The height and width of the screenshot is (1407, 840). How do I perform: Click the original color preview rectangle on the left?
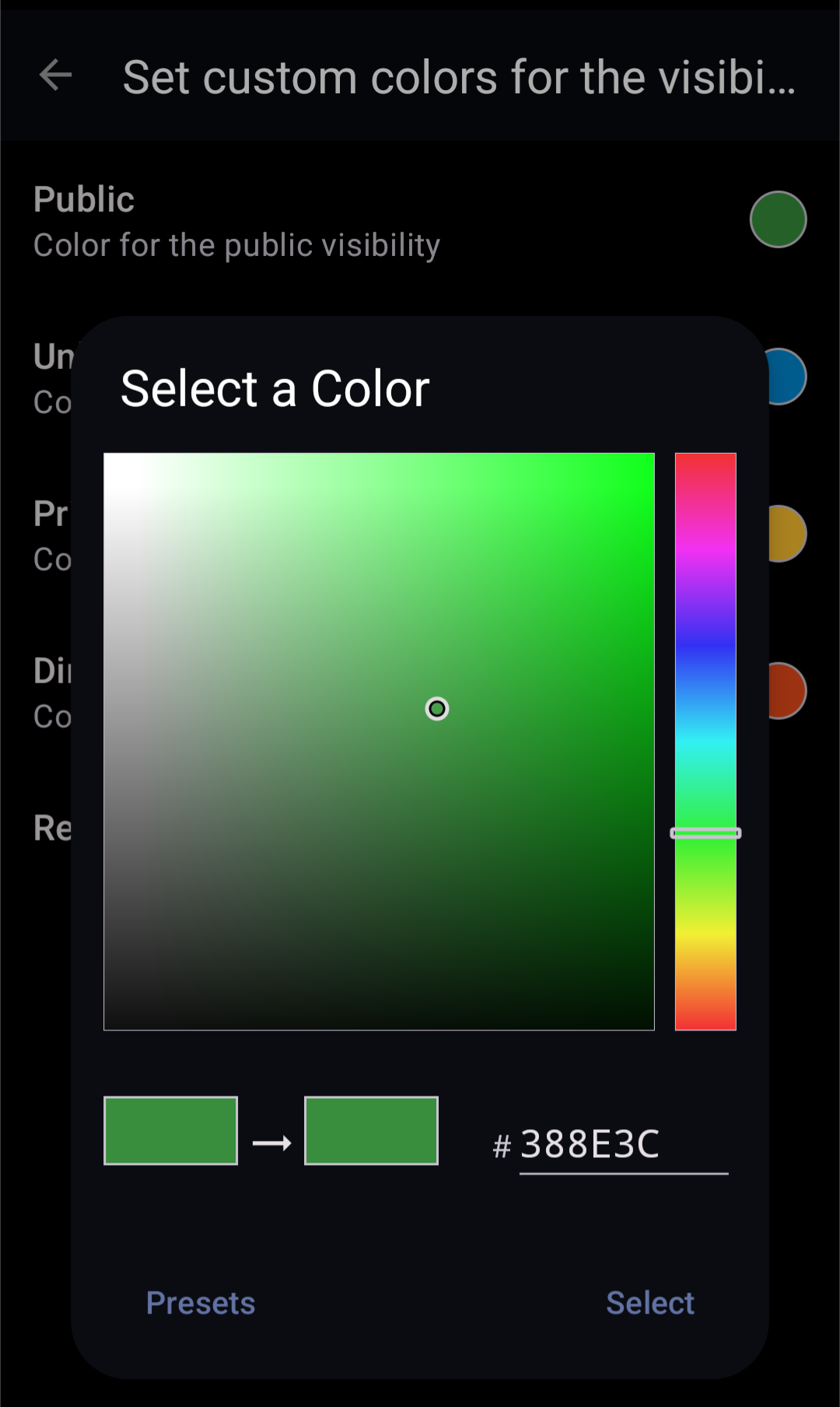coord(170,1131)
